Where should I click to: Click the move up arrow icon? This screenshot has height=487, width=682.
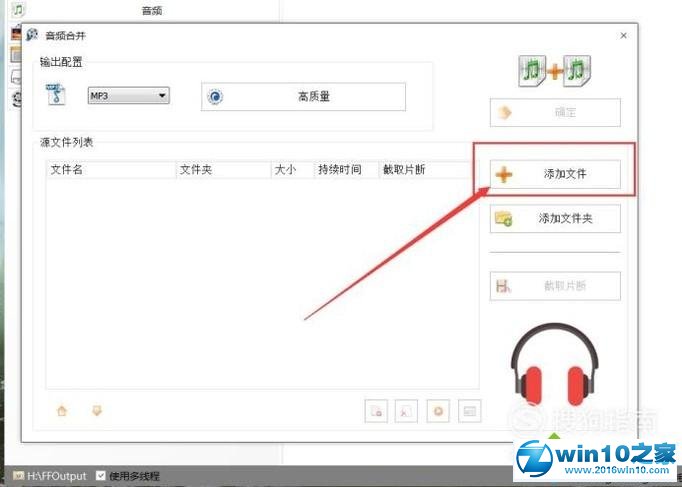point(62,410)
